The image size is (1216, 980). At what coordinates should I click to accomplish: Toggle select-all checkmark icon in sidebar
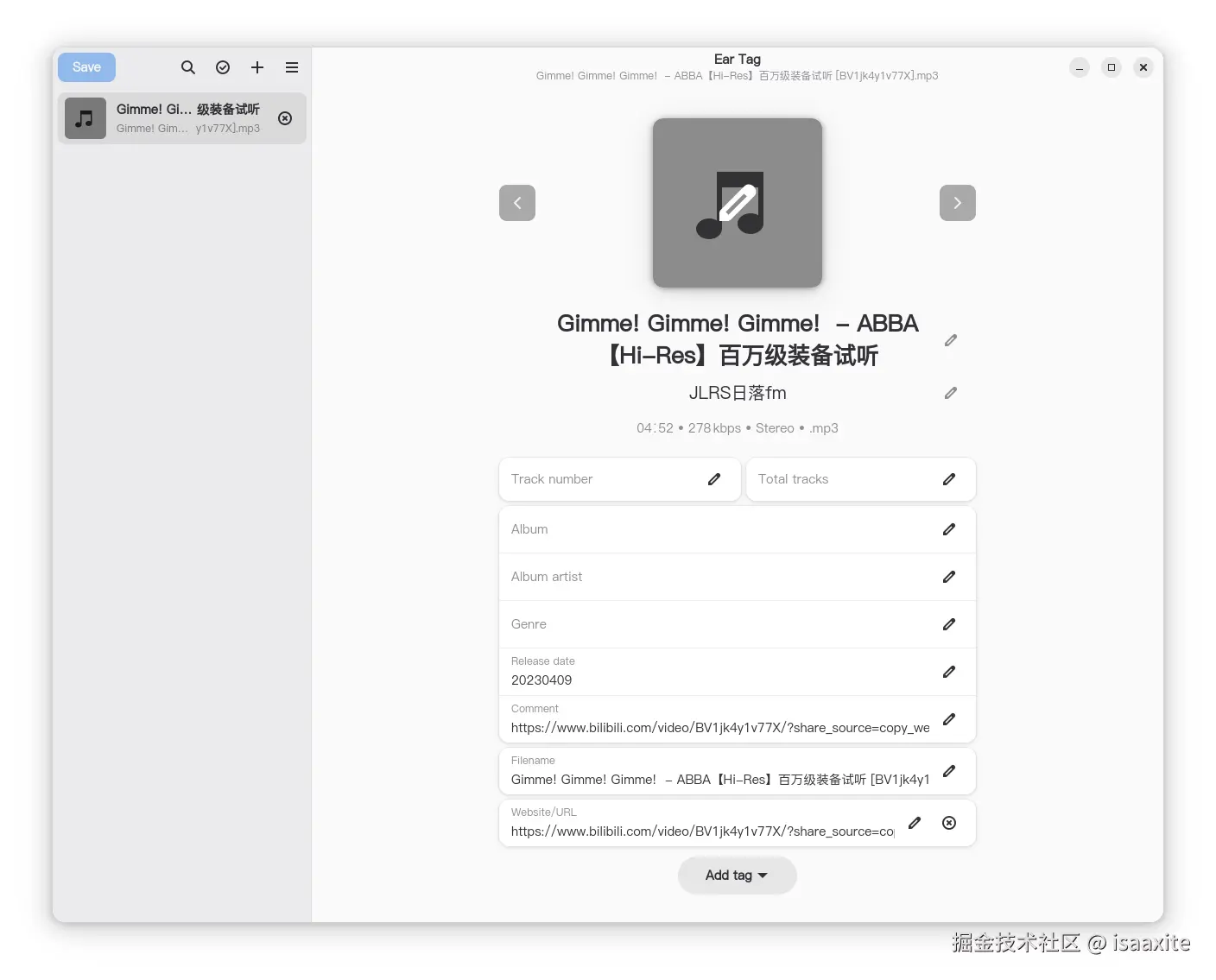[x=223, y=67]
